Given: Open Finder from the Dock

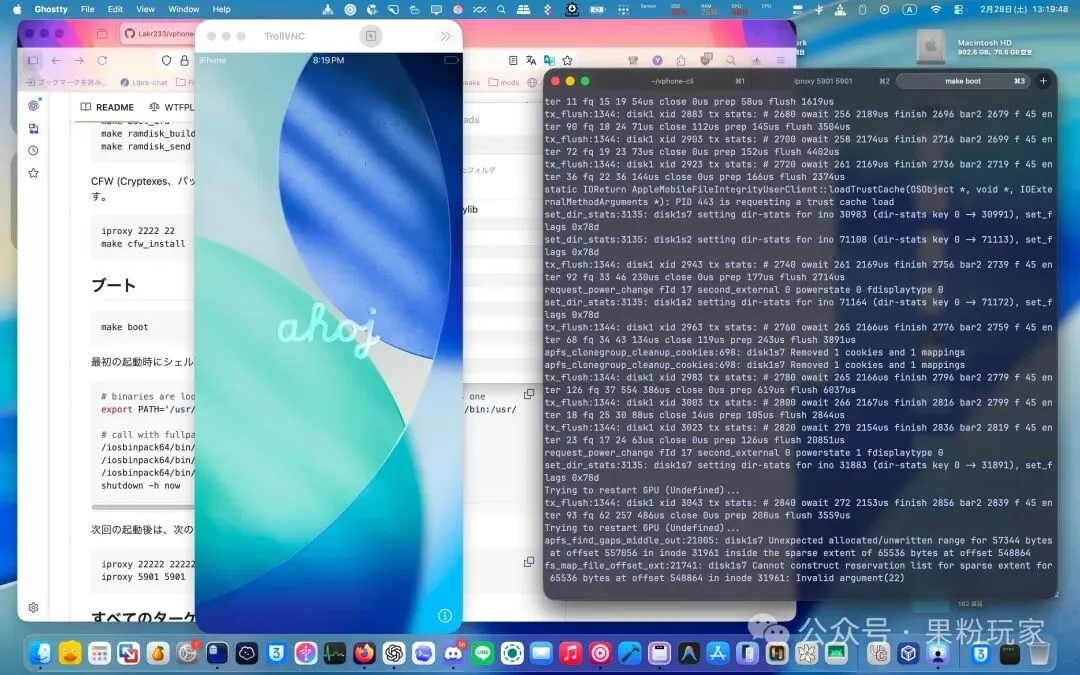Looking at the screenshot, I should click(41, 652).
